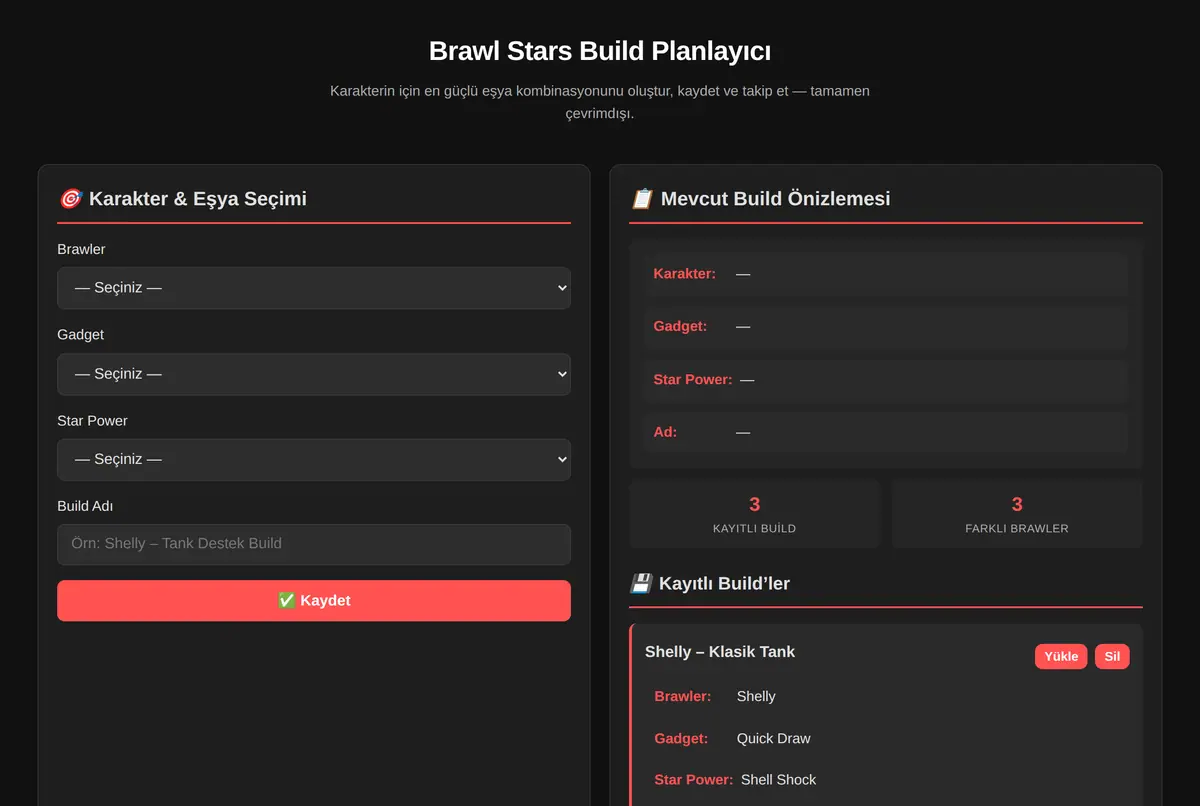The image size is (1200, 806).
Task: Click the target icon beside Karakter & Eşya Seçimi
Action: (x=70, y=199)
